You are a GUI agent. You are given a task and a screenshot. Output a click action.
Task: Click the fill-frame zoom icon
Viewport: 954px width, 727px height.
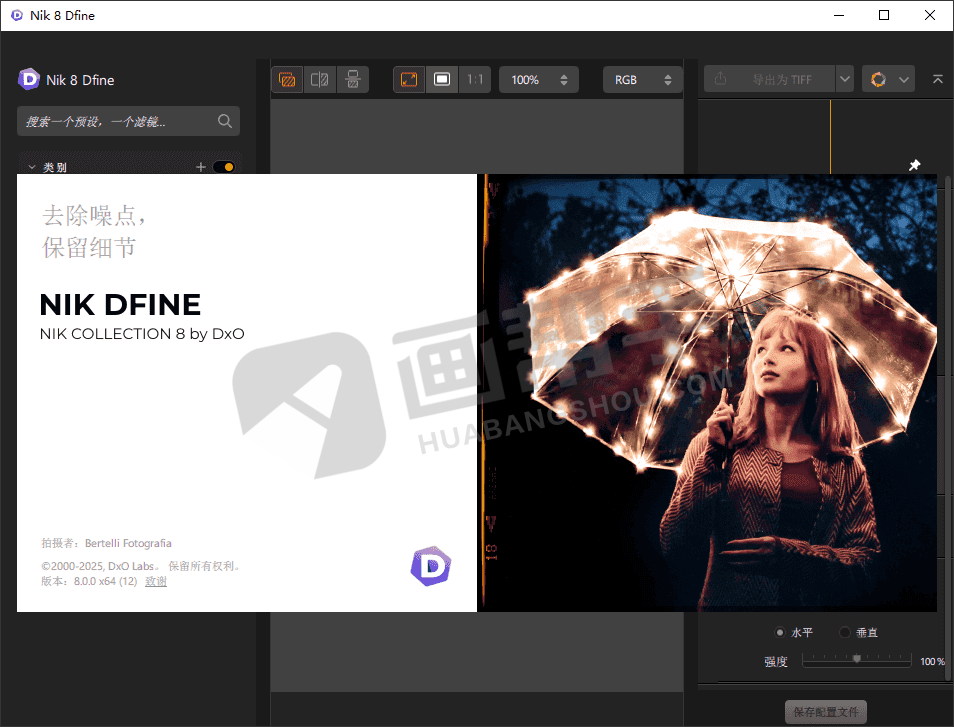click(x=442, y=80)
